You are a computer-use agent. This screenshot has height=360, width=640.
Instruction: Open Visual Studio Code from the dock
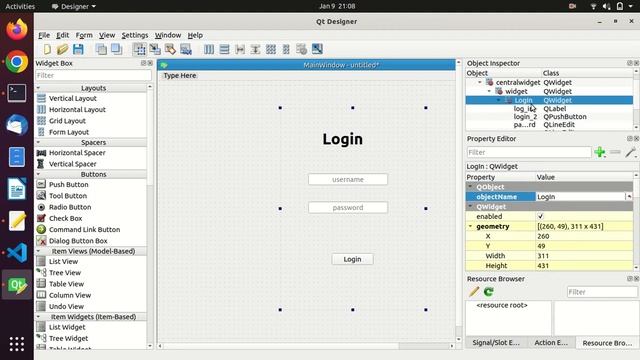click(17, 253)
